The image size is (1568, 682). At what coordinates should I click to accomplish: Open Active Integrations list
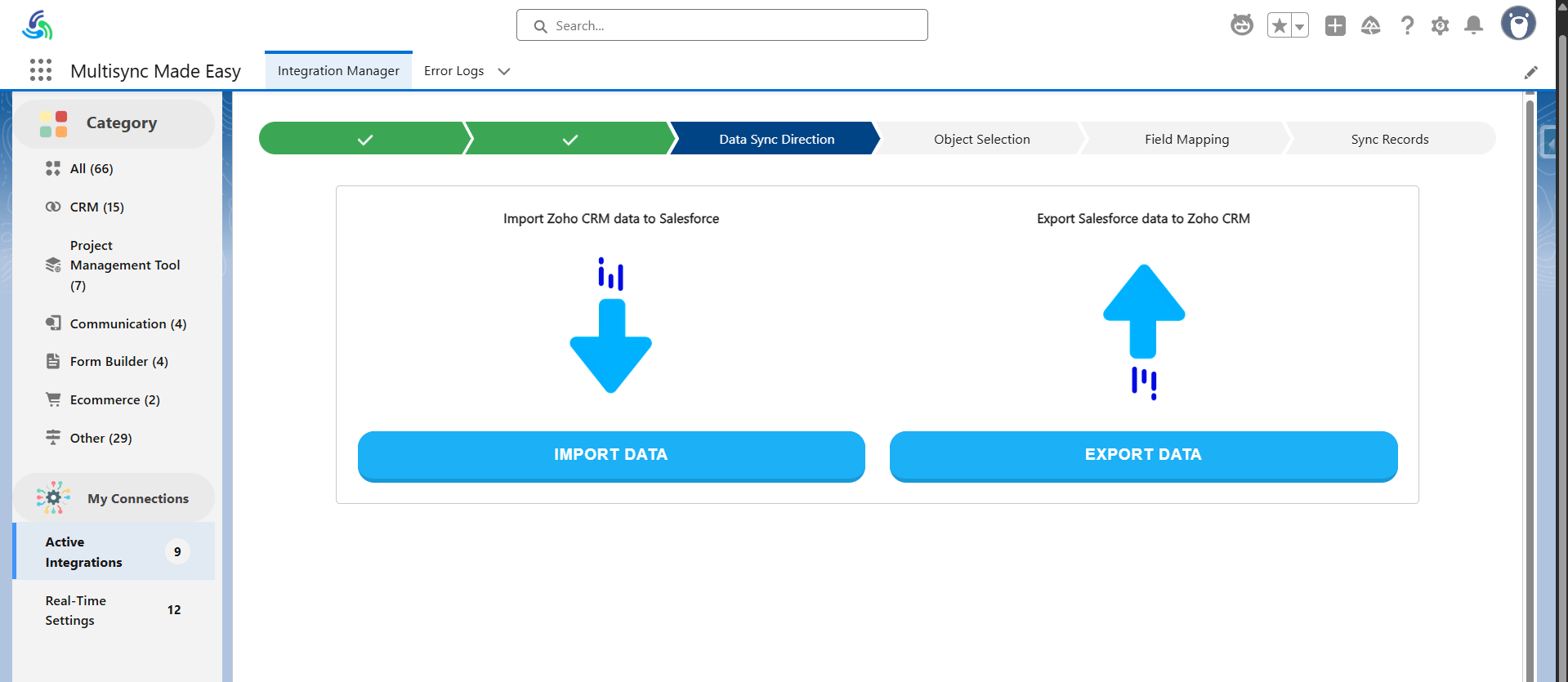(x=114, y=551)
